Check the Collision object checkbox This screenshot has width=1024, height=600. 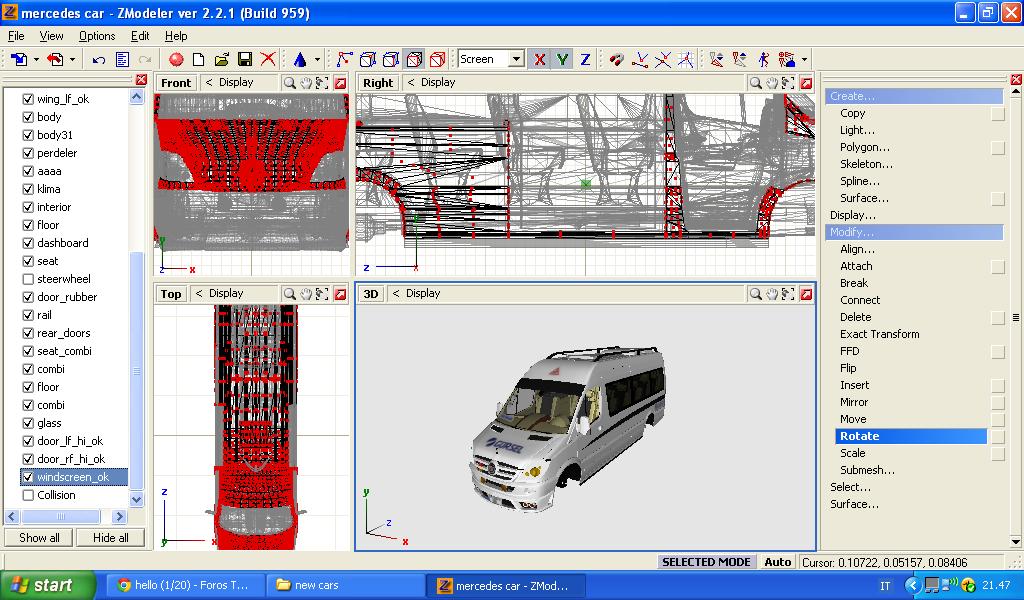point(28,495)
